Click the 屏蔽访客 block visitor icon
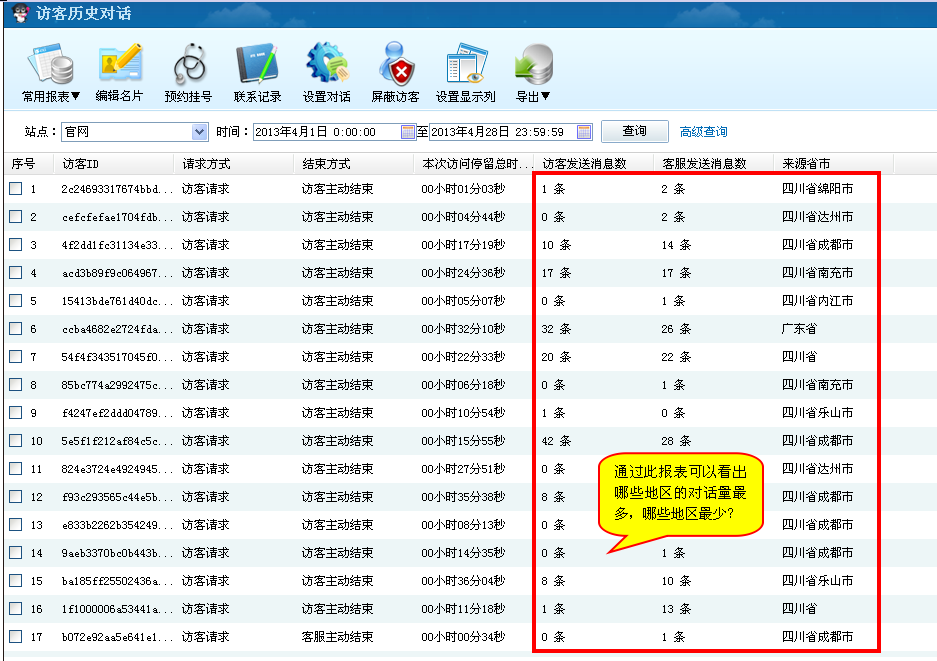 pos(395,66)
